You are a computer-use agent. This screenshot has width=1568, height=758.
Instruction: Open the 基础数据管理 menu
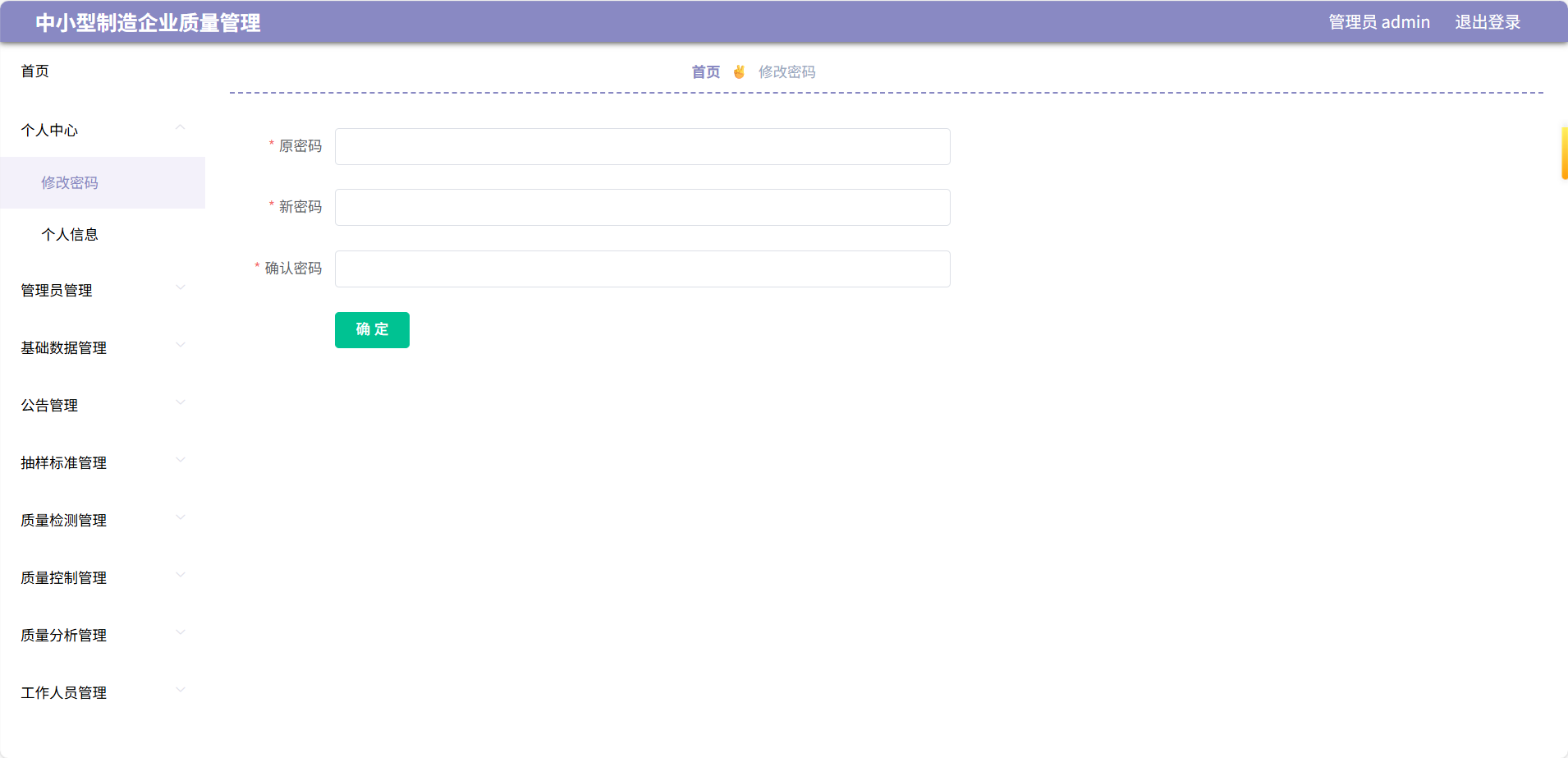[x=63, y=348]
